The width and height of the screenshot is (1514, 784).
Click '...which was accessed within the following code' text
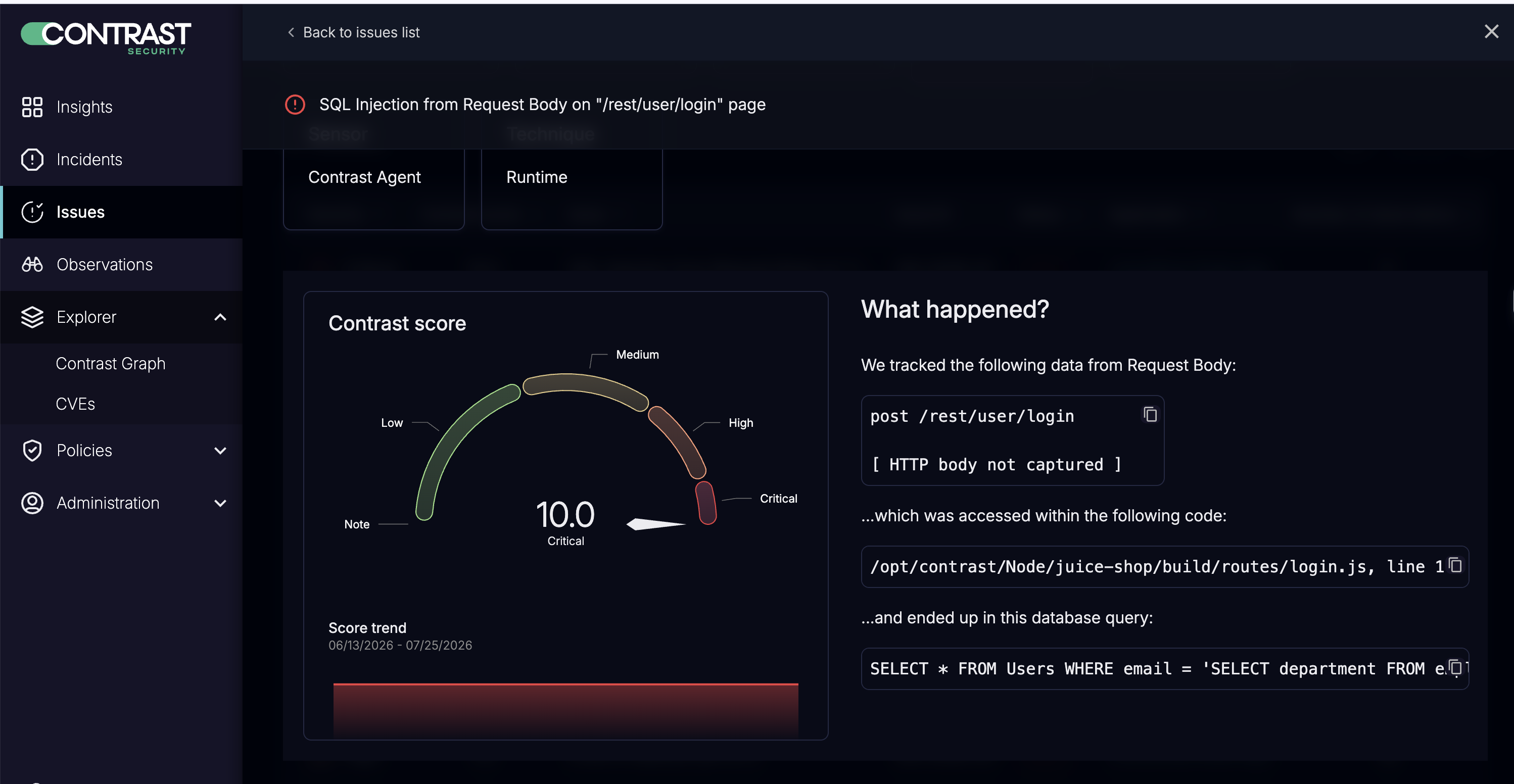pyautogui.click(x=1044, y=515)
